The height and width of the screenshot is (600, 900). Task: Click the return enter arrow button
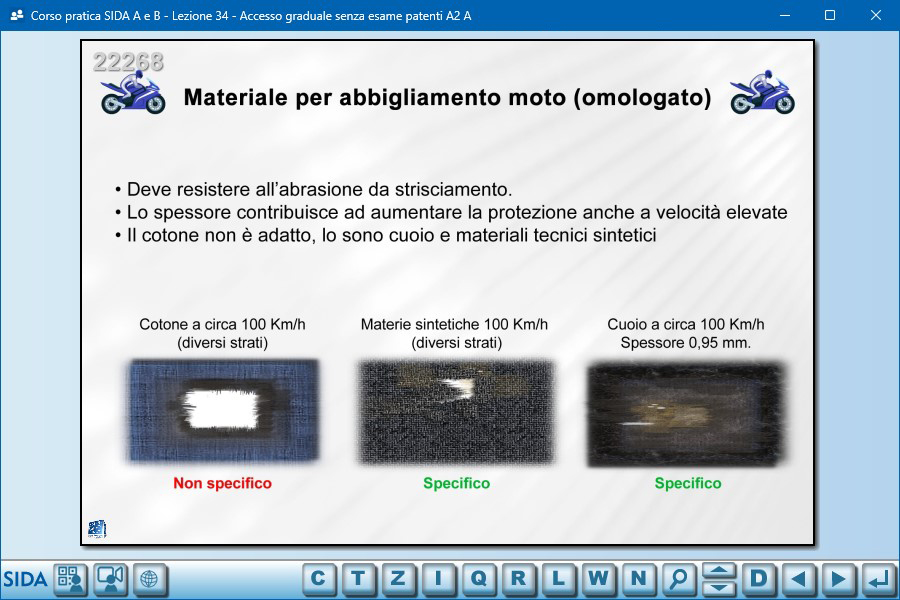[878, 578]
